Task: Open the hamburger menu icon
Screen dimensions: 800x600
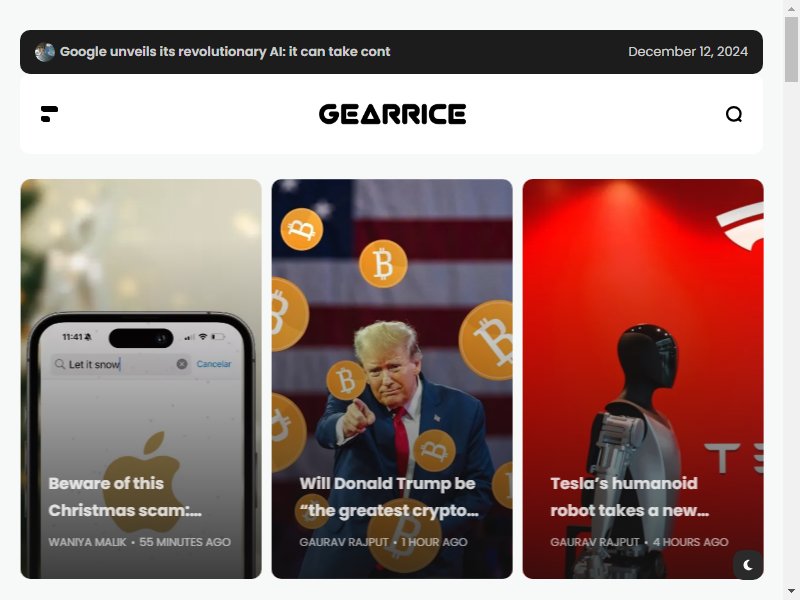Action: click(49, 114)
